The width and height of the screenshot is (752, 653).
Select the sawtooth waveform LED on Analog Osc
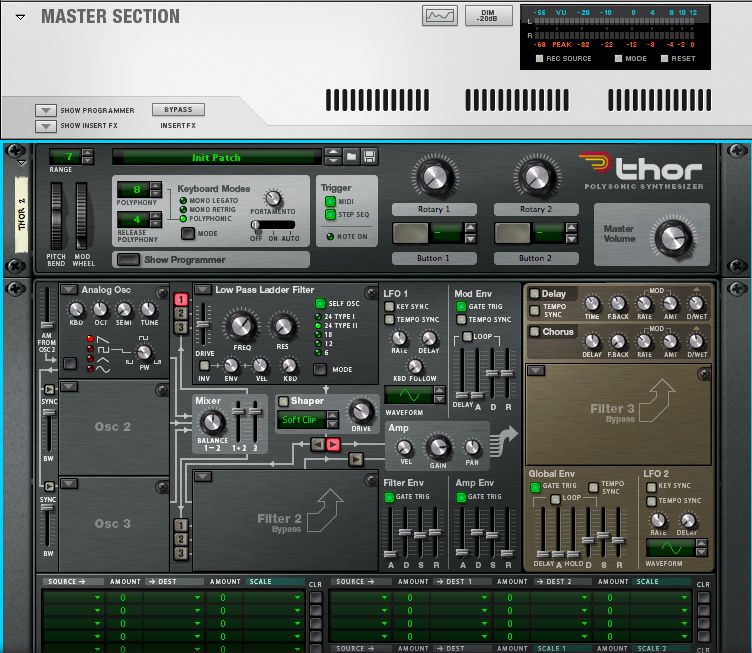coord(90,339)
